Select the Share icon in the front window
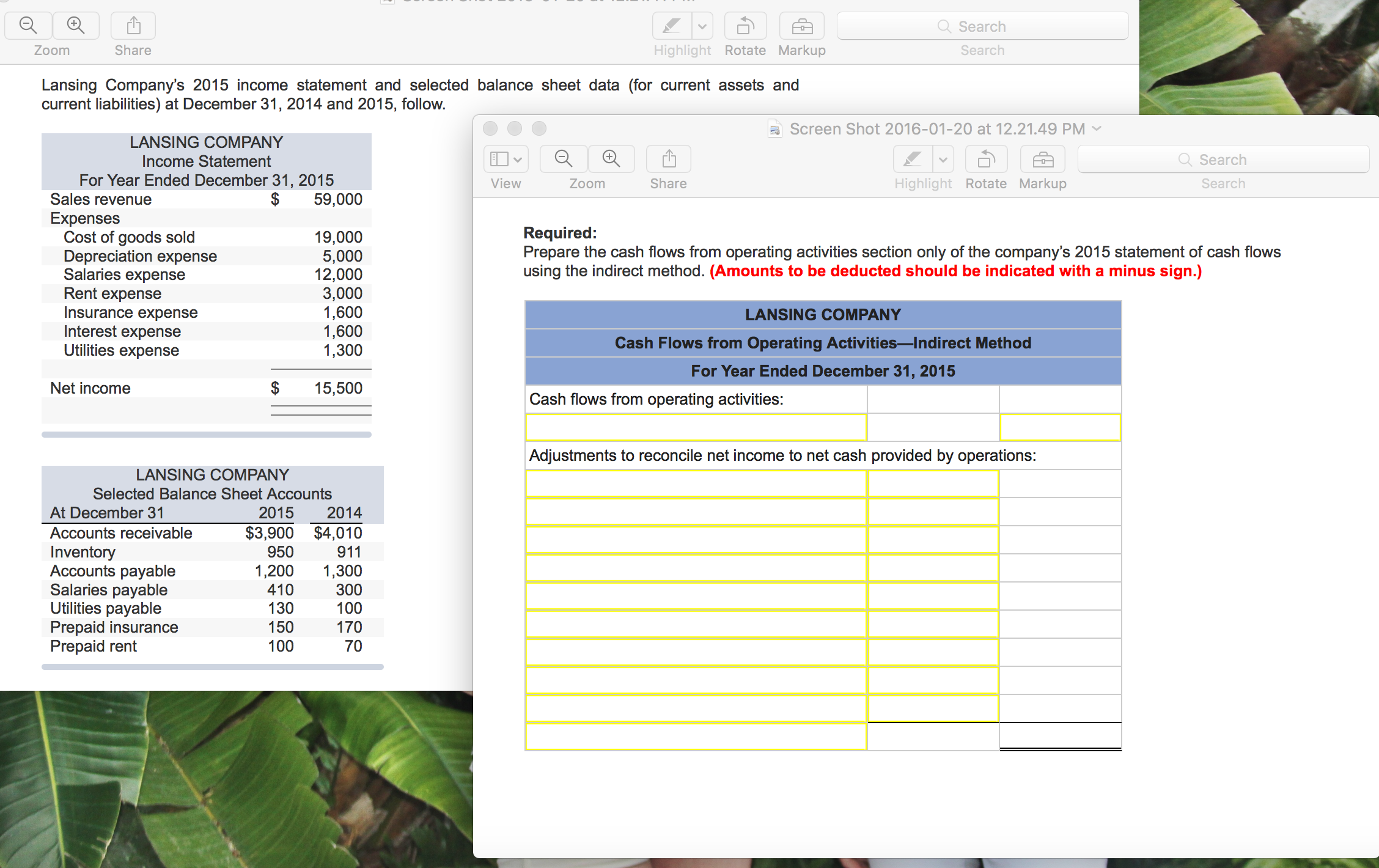 pyautogui.click(x=667, y=159)
